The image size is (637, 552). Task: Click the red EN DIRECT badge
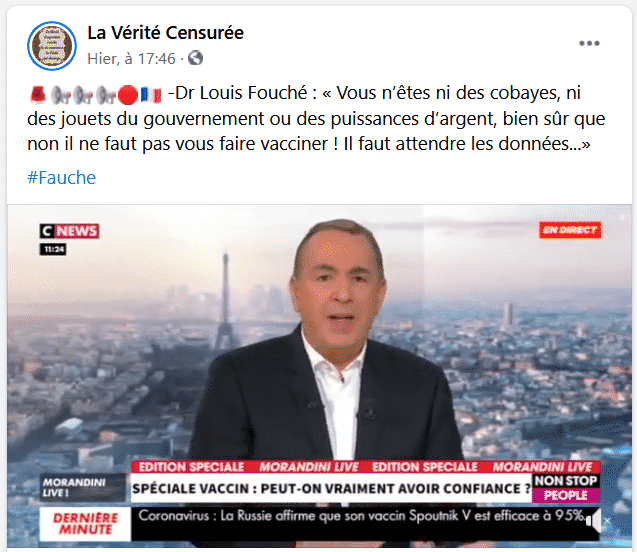pyautogui.click(x=570, y=230)
